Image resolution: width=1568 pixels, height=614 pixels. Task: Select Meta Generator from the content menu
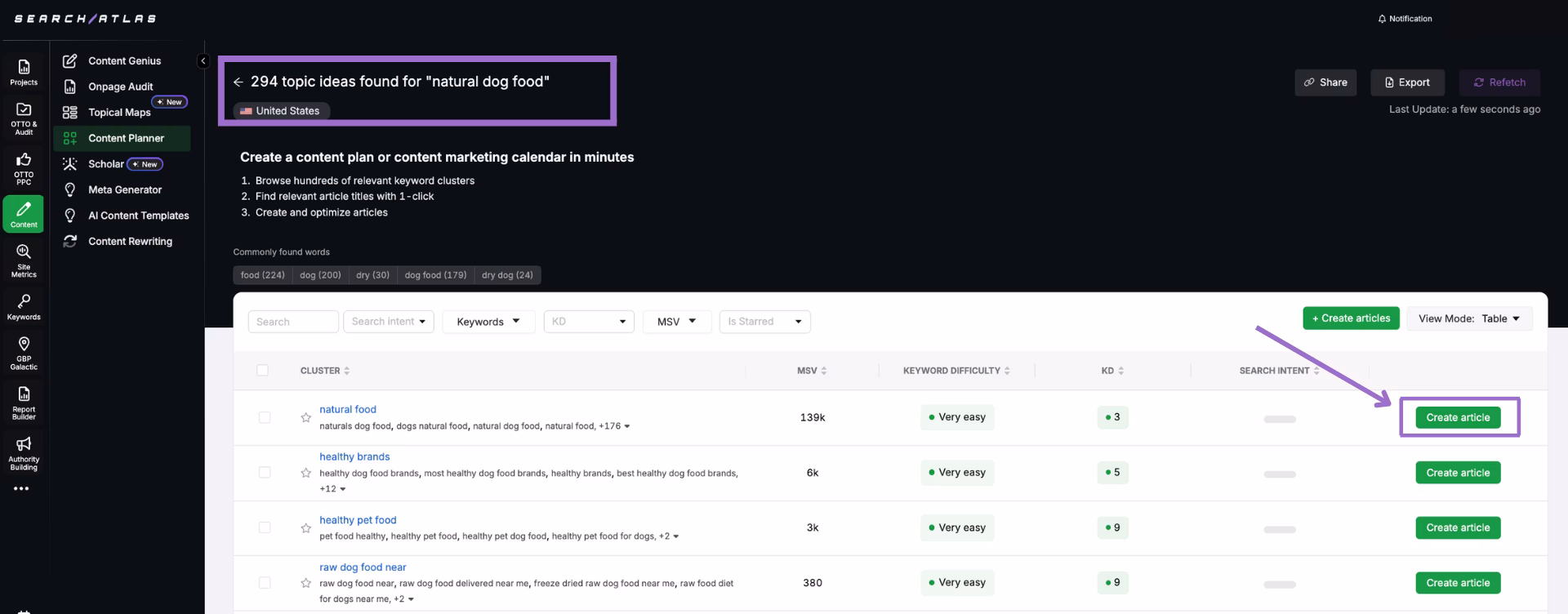point(125,189)
